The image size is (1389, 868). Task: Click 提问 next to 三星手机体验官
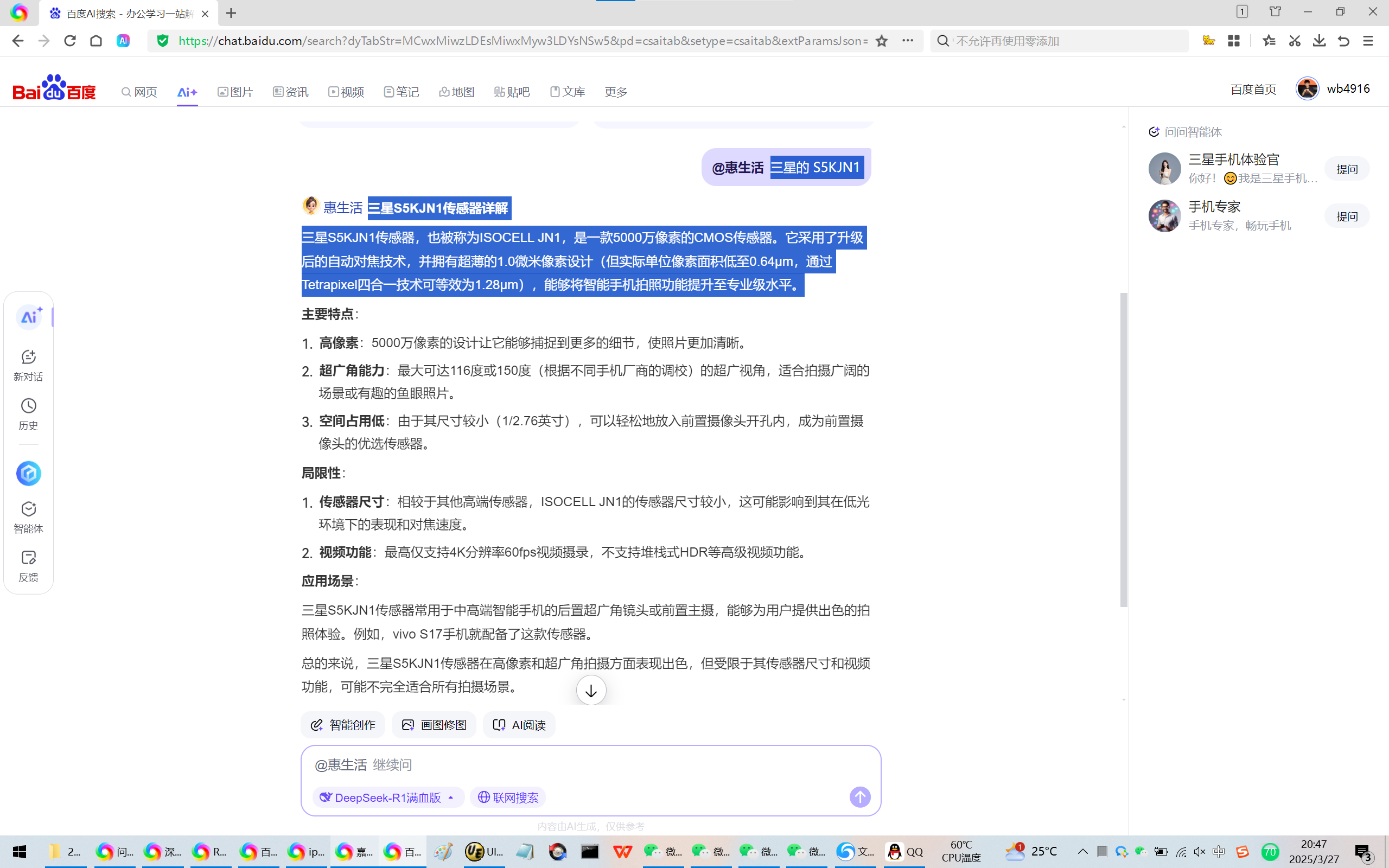(1347, 169)
